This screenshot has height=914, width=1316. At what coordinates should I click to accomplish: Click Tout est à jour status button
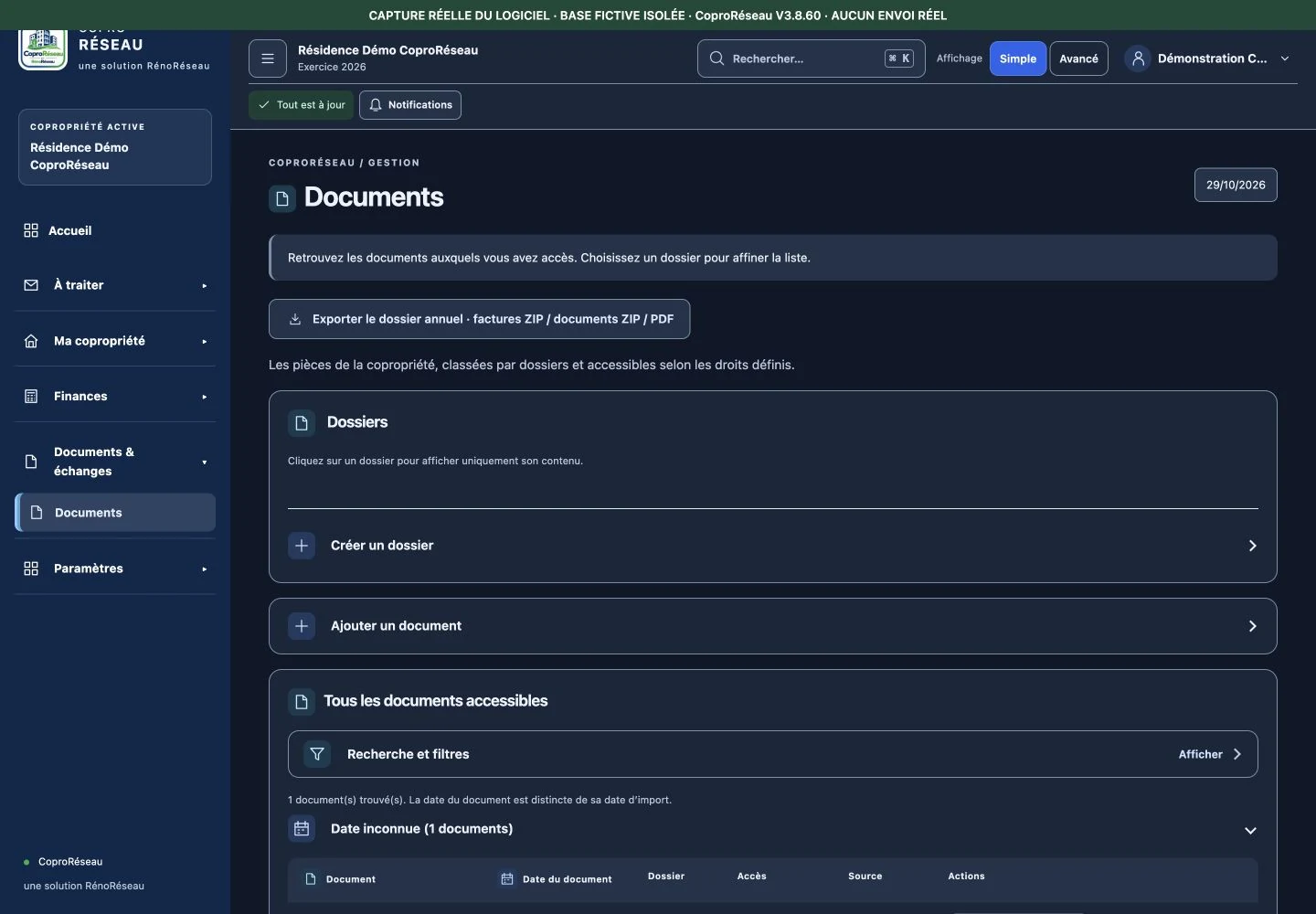click(301, 105)
